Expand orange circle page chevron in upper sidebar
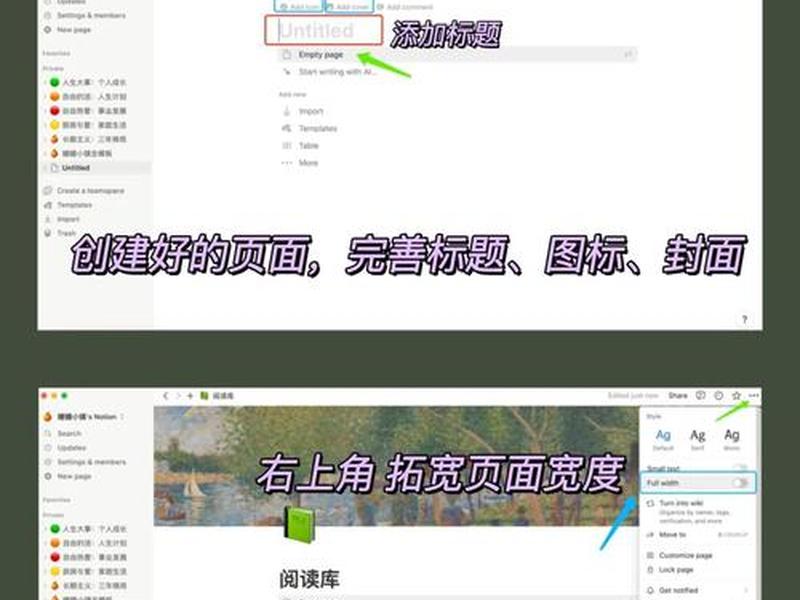 pyautogui.click(x=45, y=96)
